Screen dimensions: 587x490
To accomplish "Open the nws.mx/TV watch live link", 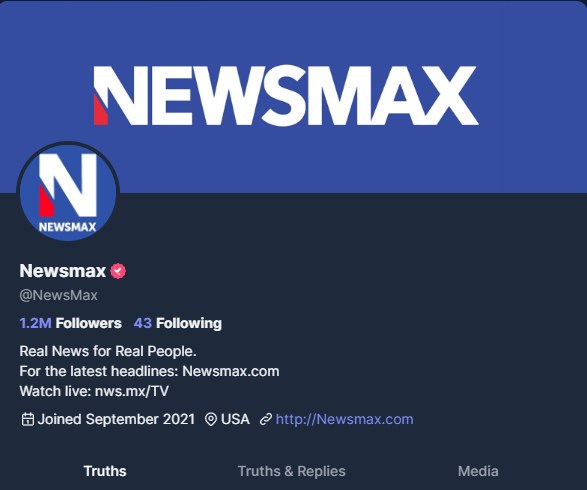I will (x=132, y=391).
